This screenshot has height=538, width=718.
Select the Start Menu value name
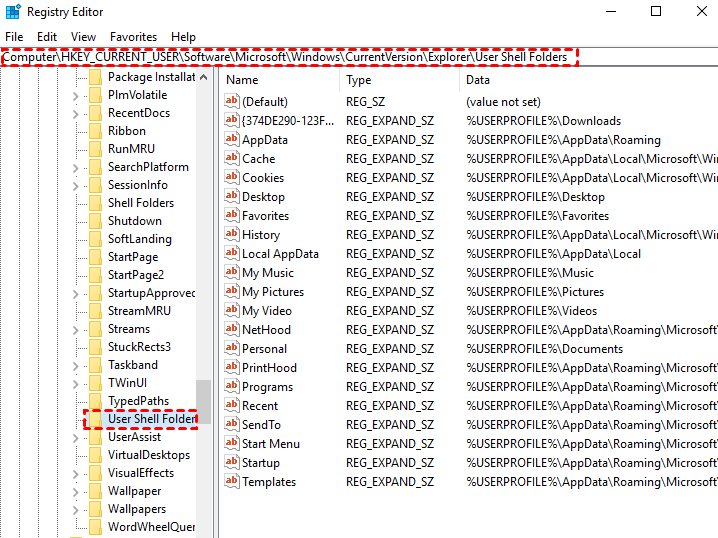(x=271, y=444)
